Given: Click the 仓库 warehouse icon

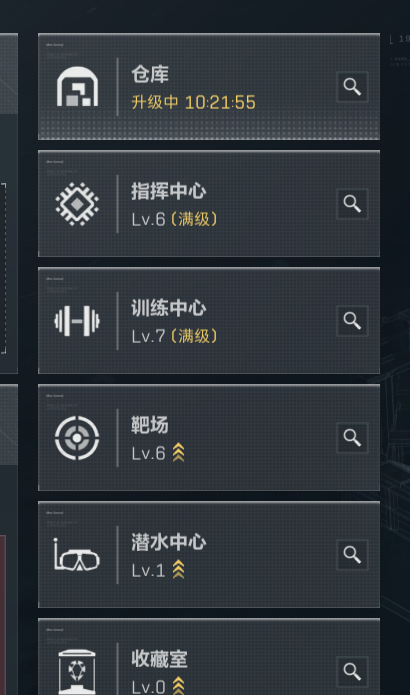Looking at the screenshot, I should (x=77, y=87).
